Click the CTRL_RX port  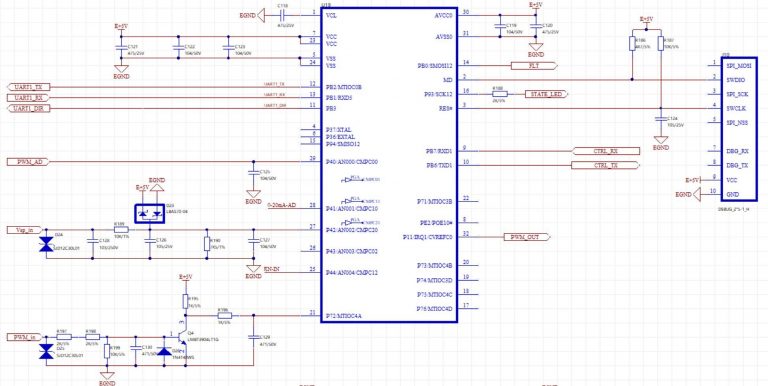pos(606,151)
